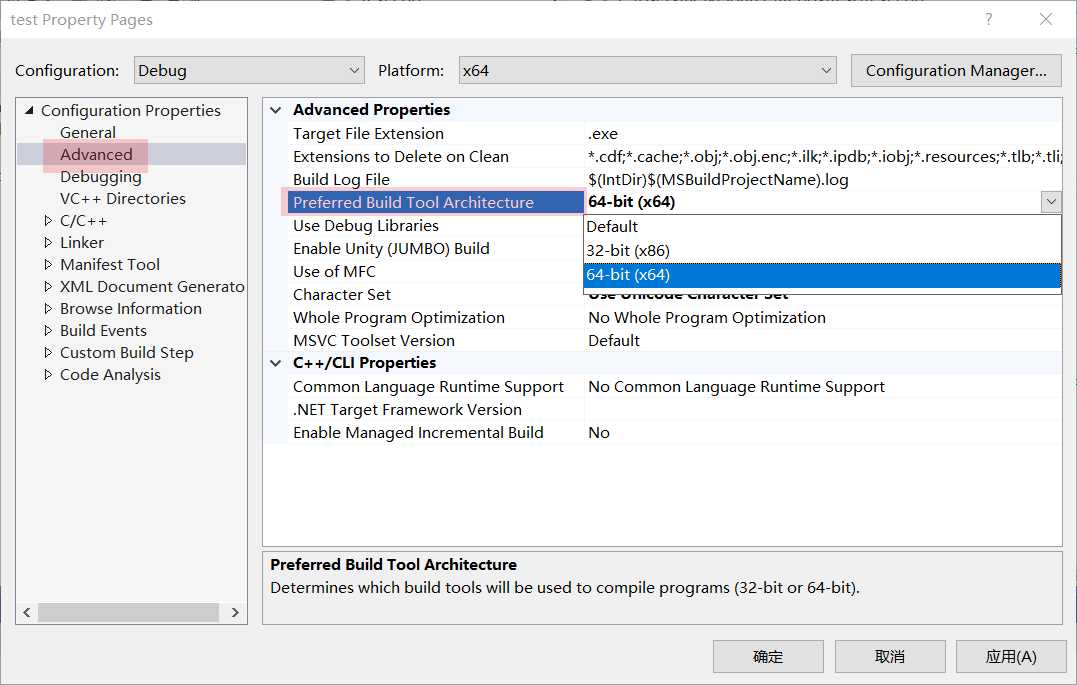
Task: Click the Preferred Build Tool Architecture dropdown arrow
Action: [x=1051, y=202]
